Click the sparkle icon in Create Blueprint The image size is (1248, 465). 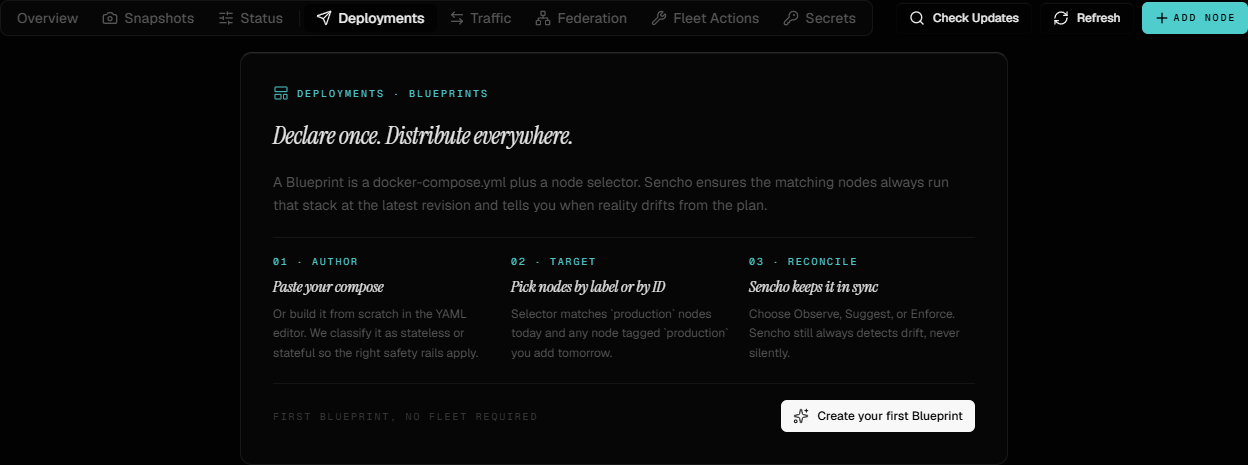(x=801, y=416)
